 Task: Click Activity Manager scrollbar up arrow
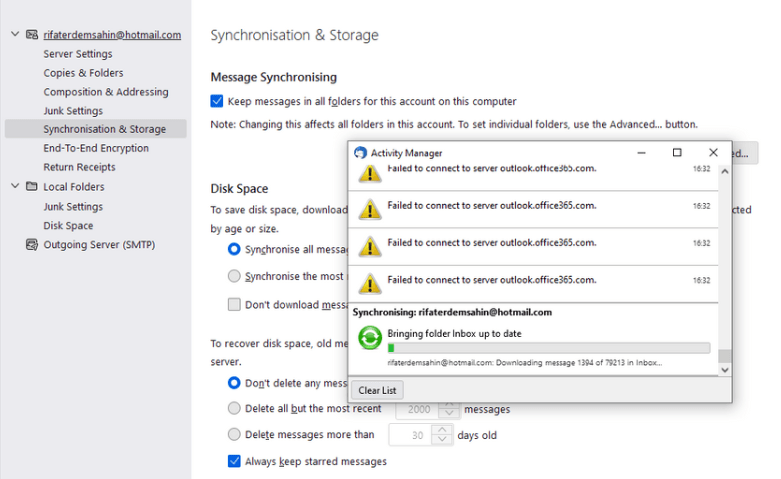[x=725, y=171]
